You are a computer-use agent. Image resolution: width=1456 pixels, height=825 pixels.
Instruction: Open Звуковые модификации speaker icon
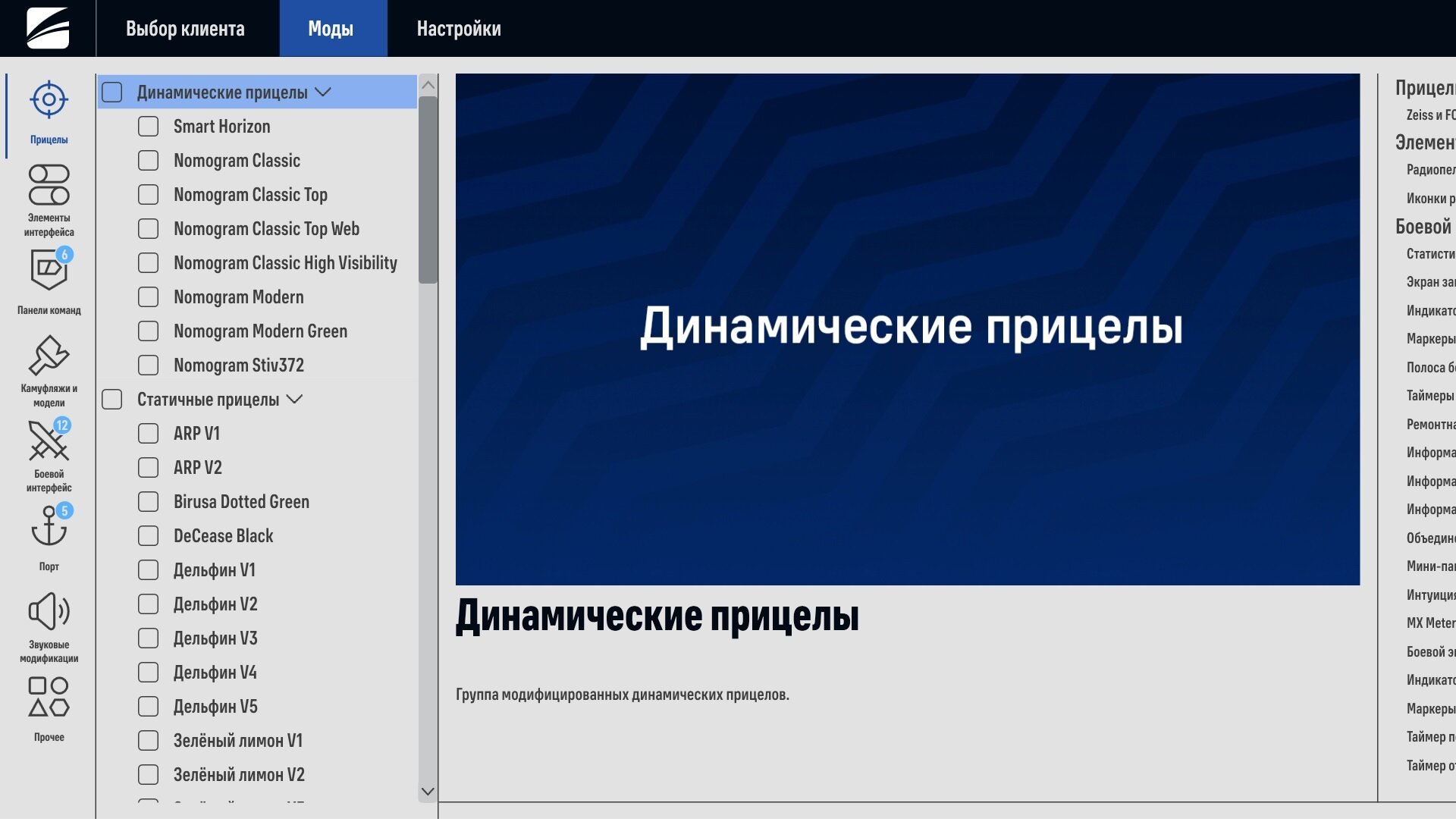click(x=49, y=612)
